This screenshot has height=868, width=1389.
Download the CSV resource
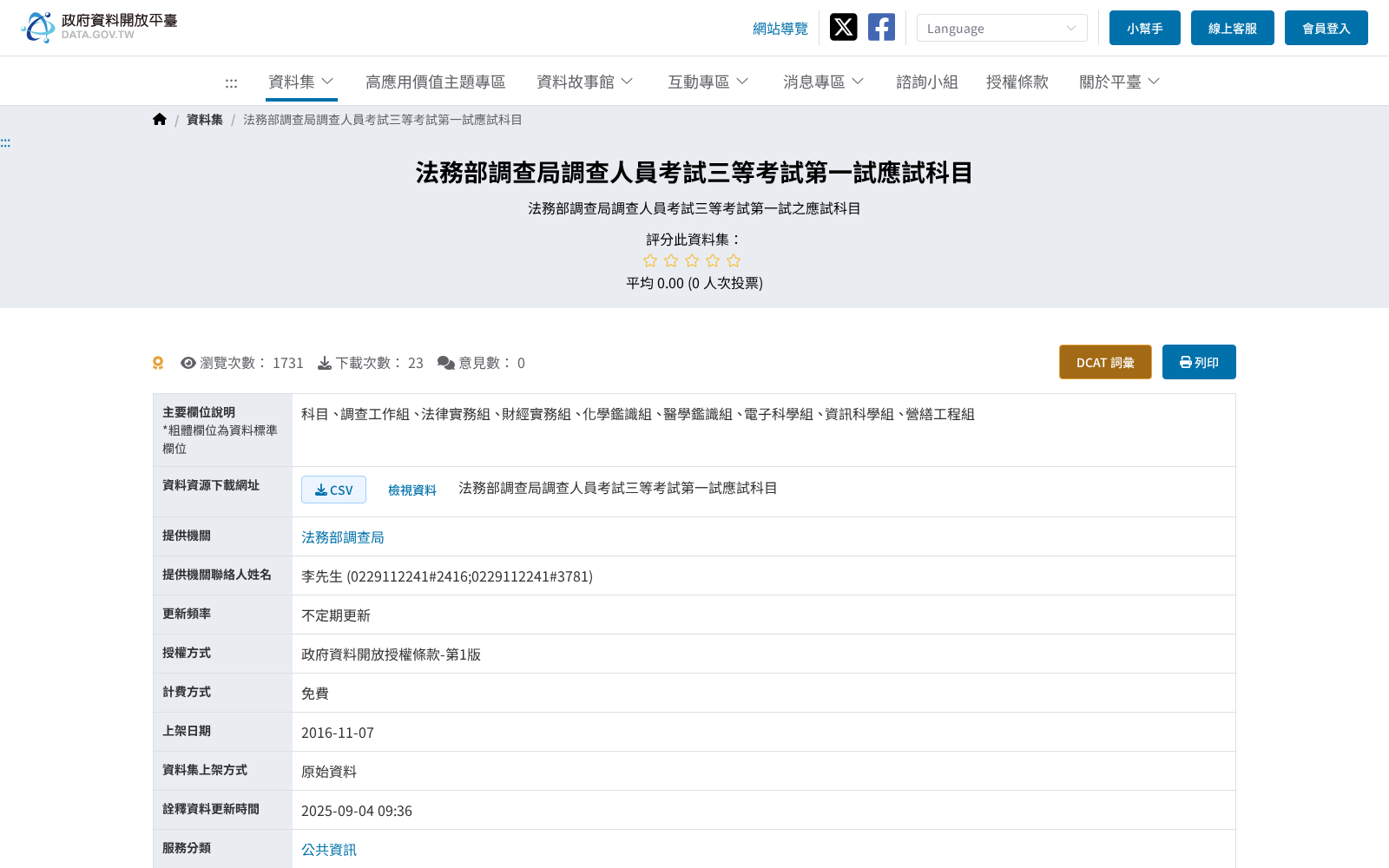coord(333,490)
